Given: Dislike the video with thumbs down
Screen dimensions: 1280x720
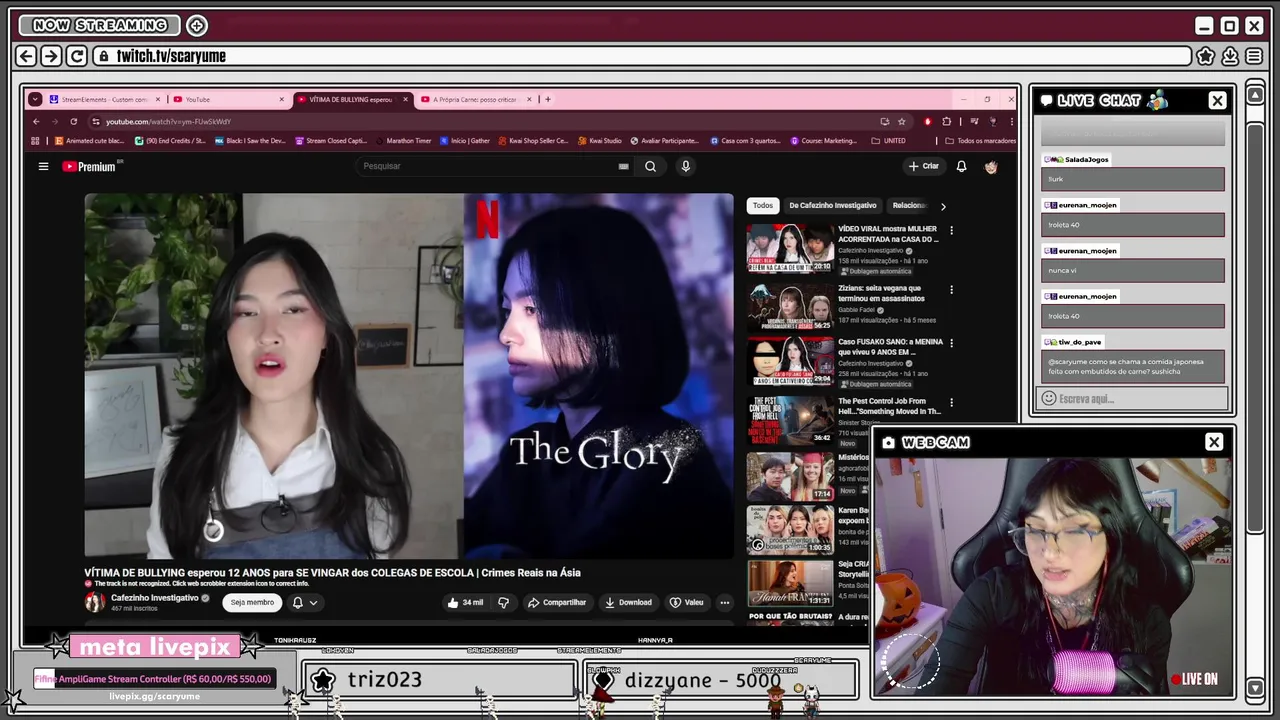Looking at the screenshot, I should pyautogui.click(x=503, y=602).
